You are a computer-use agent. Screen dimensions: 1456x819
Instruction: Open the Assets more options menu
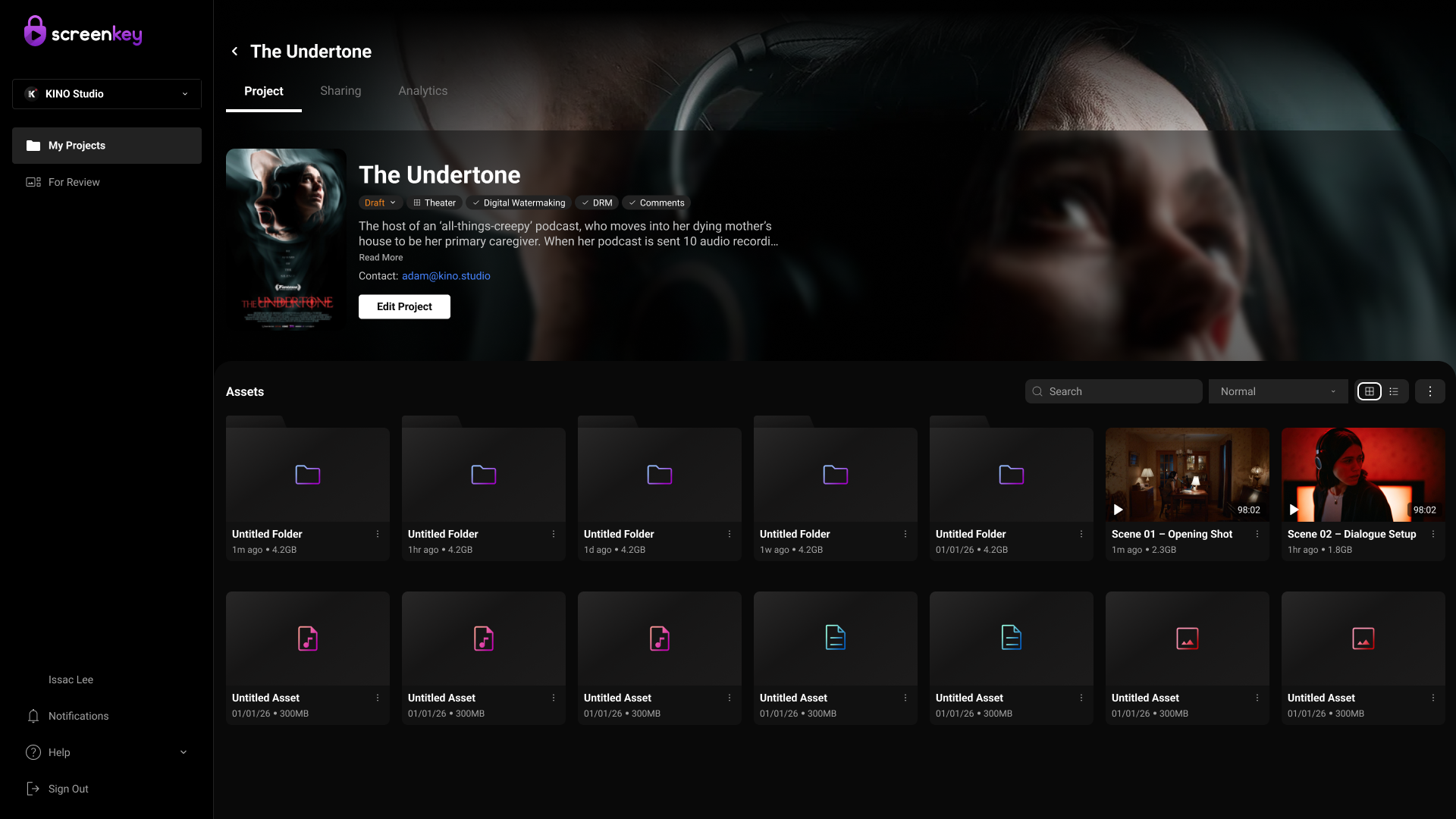tap(1430, 391)
